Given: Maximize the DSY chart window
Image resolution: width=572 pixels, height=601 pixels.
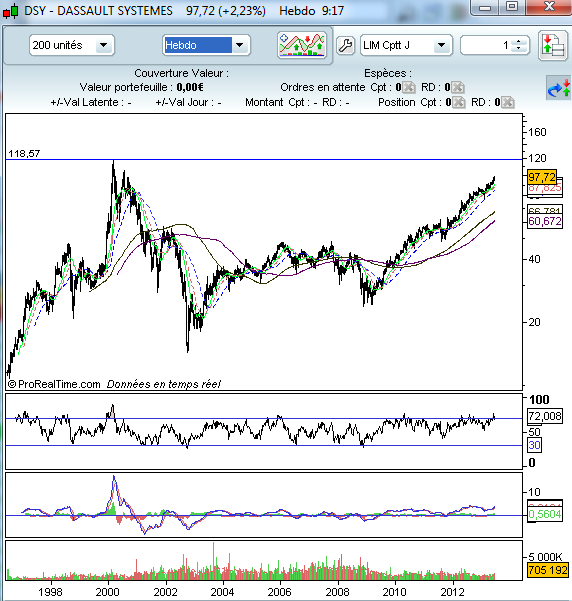Looking at the screenshot, I should point(512,7).
